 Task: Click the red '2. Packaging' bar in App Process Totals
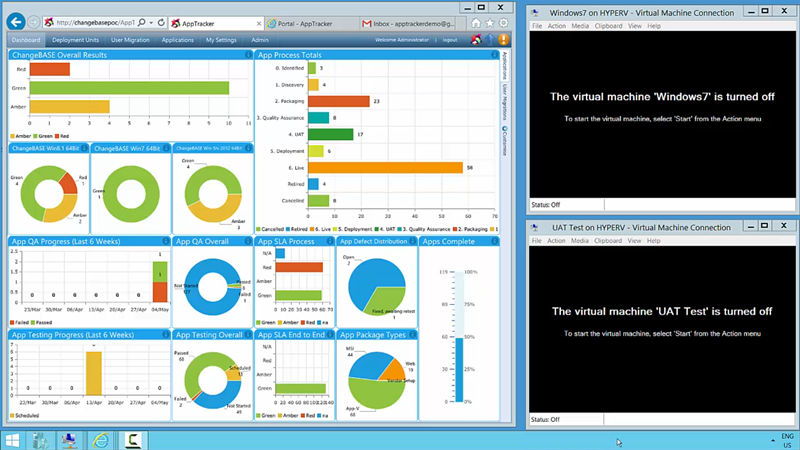pyautogui.click(x=339, y=101)
